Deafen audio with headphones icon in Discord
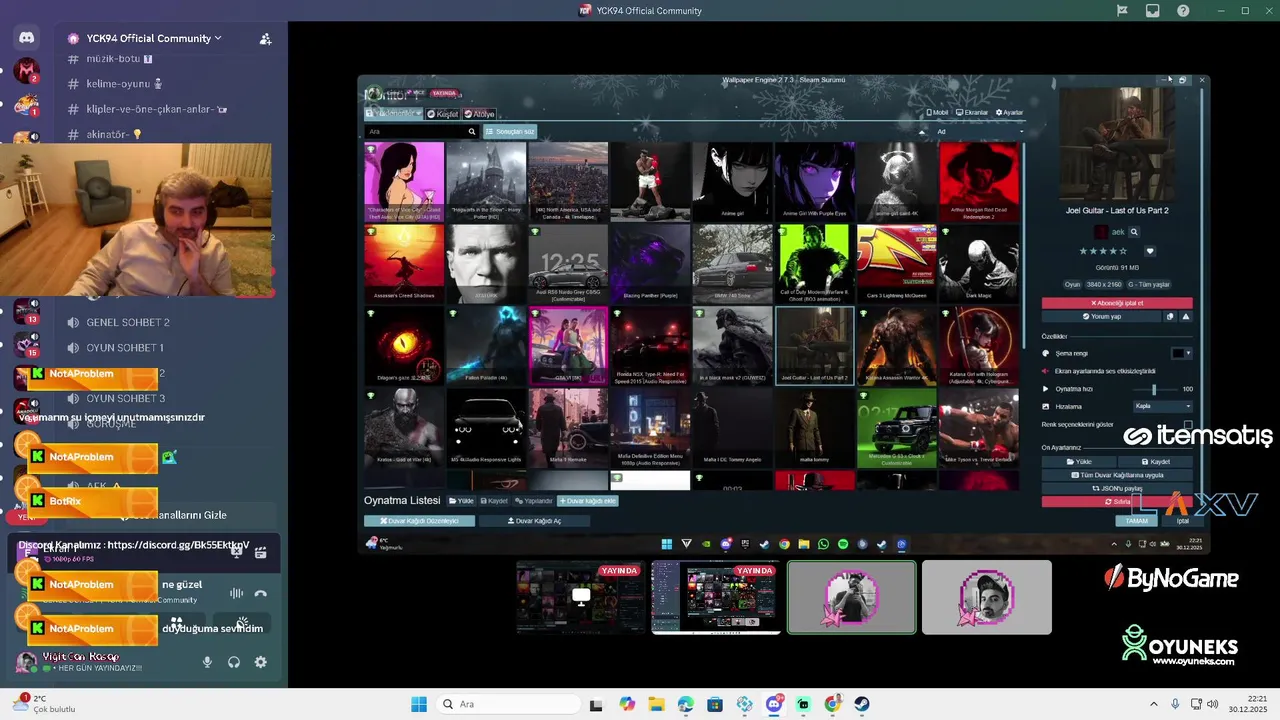The image size is (1280, 720). click(x=234, y=662)
